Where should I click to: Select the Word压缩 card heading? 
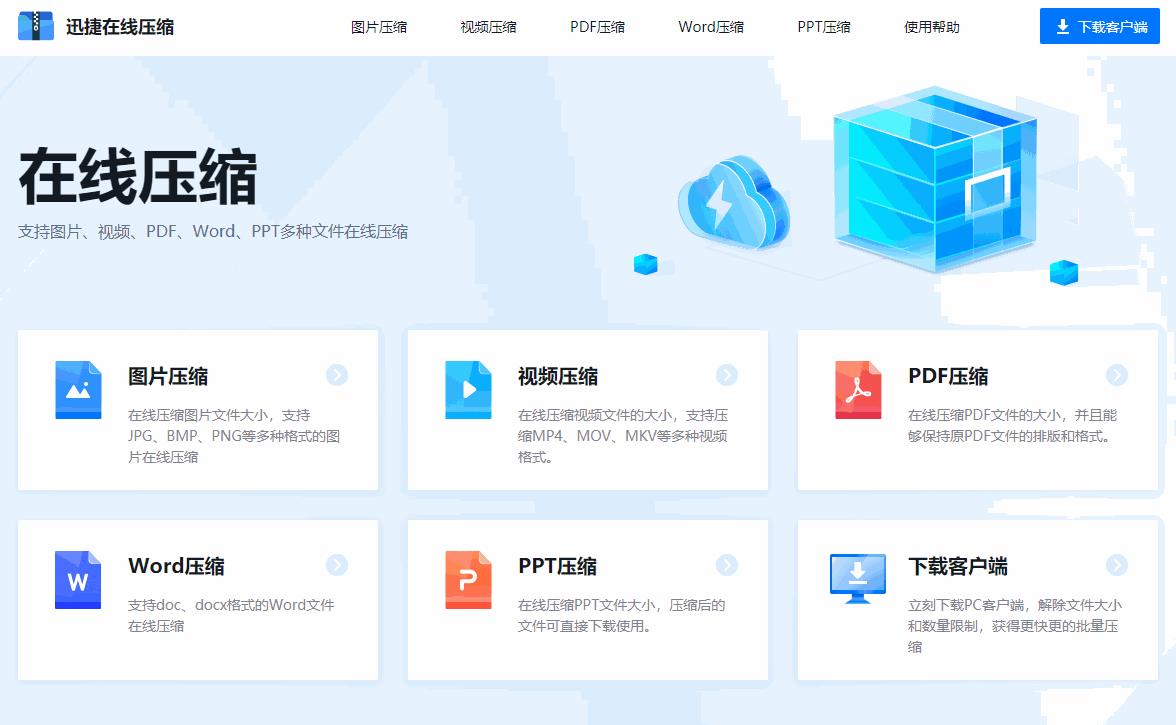click(x=176, y=566)
